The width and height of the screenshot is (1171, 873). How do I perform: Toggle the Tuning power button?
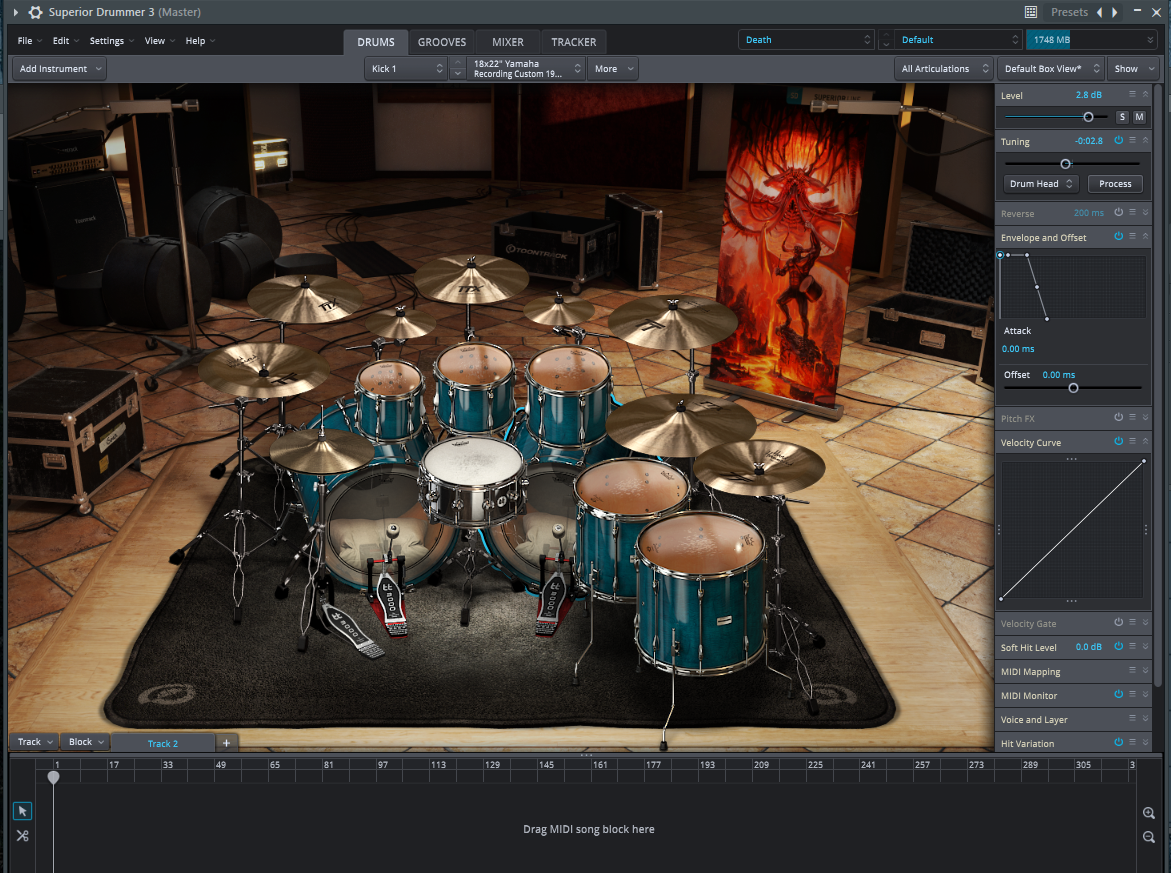[x=1118, y=141]
